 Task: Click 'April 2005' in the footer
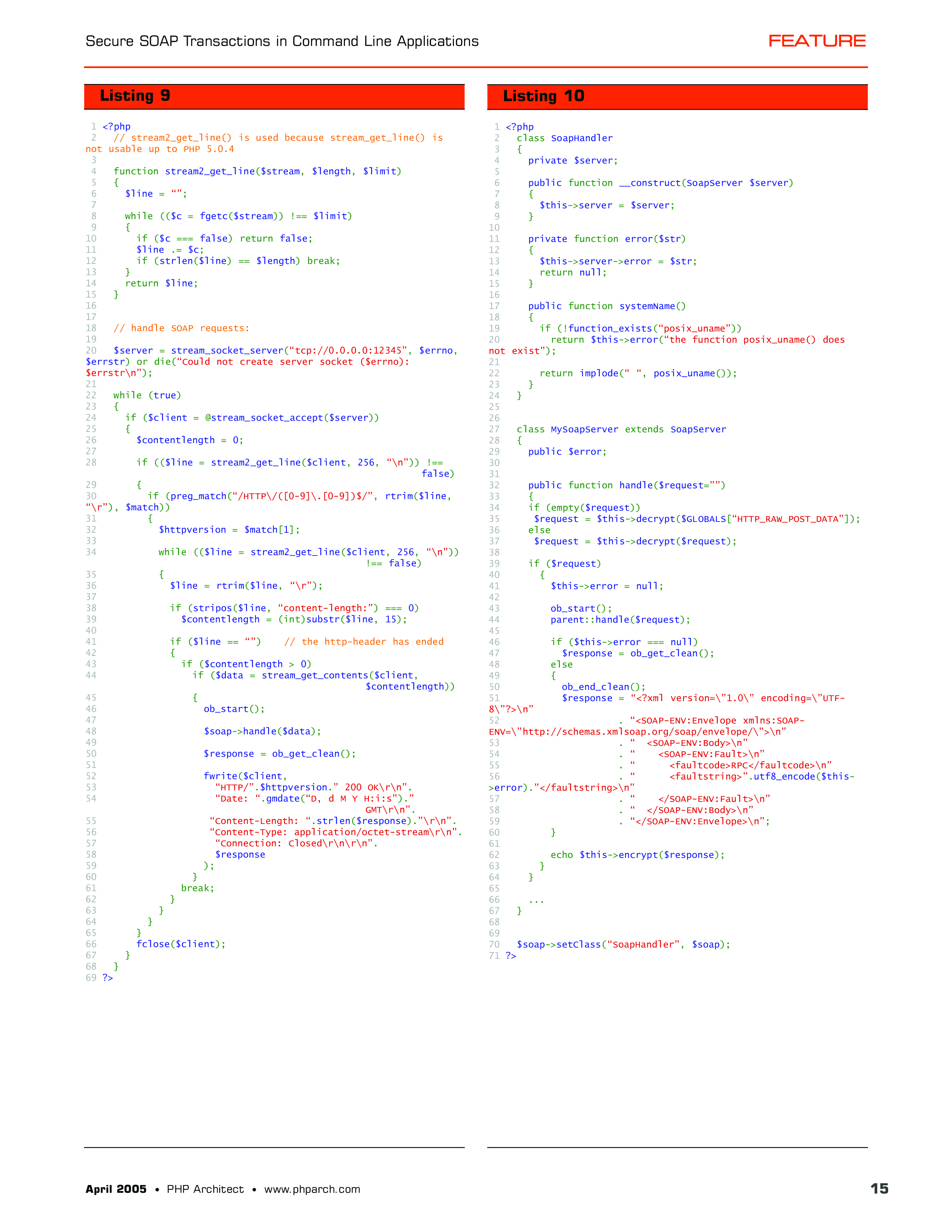[x=116, y=1189]
